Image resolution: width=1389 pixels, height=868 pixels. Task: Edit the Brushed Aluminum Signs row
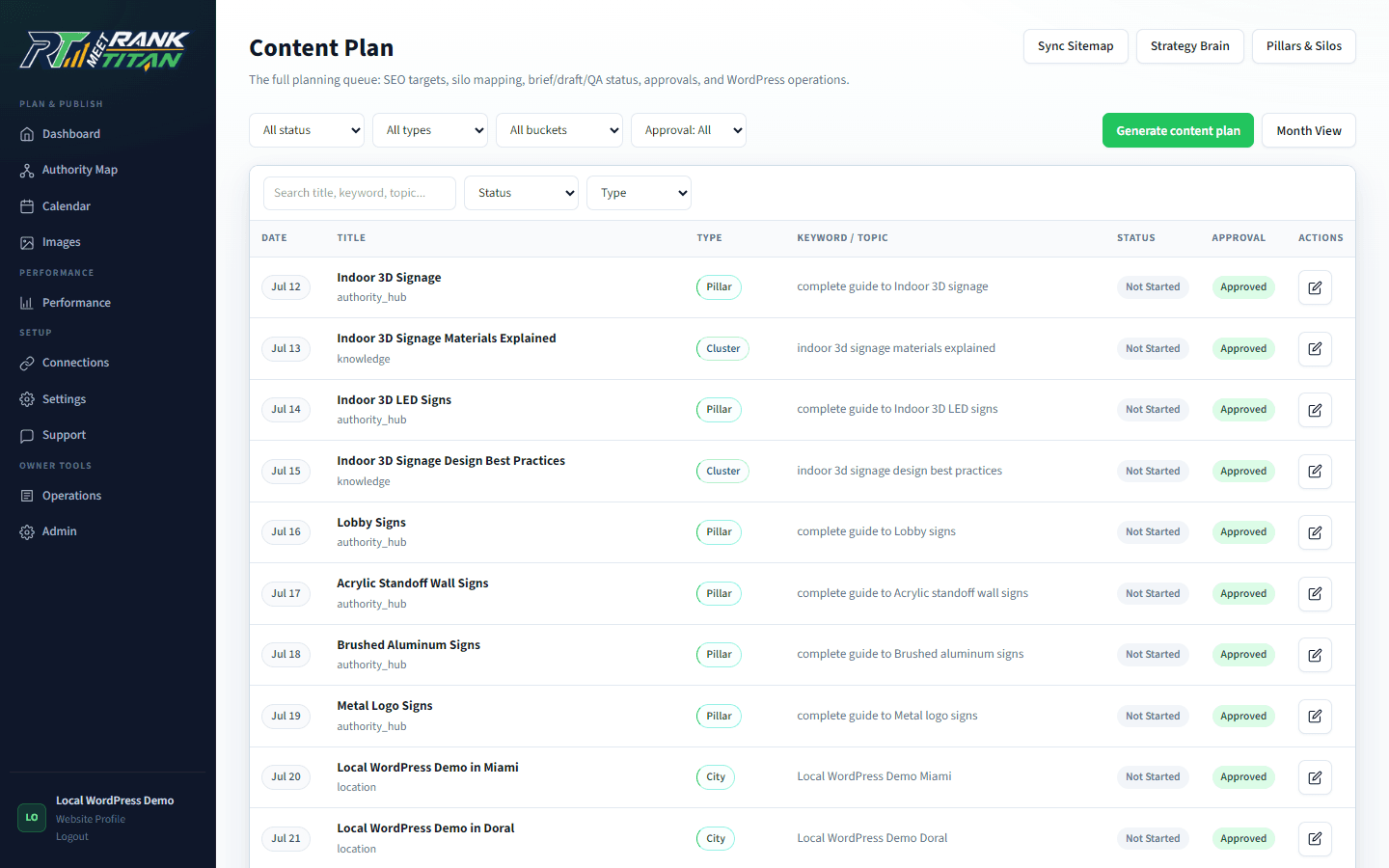click(x=1315, y=655)
